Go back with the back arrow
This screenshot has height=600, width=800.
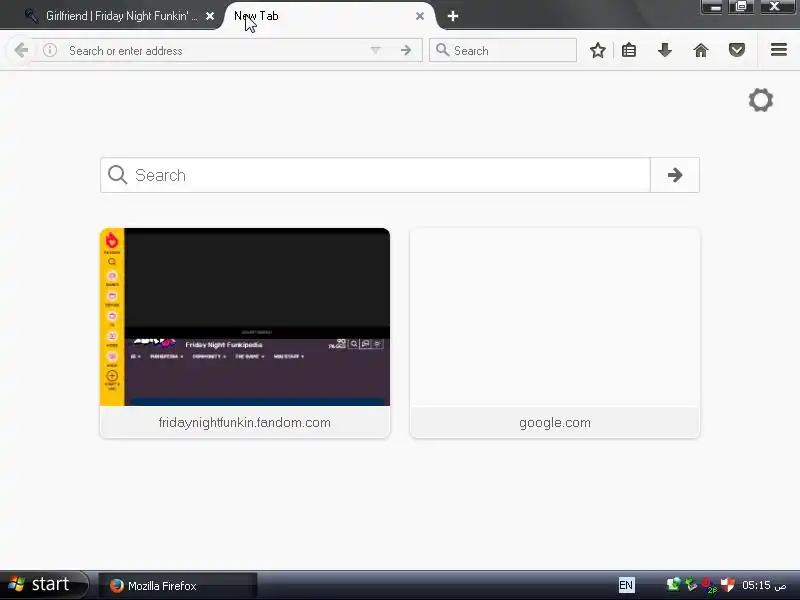click(21, 50)
